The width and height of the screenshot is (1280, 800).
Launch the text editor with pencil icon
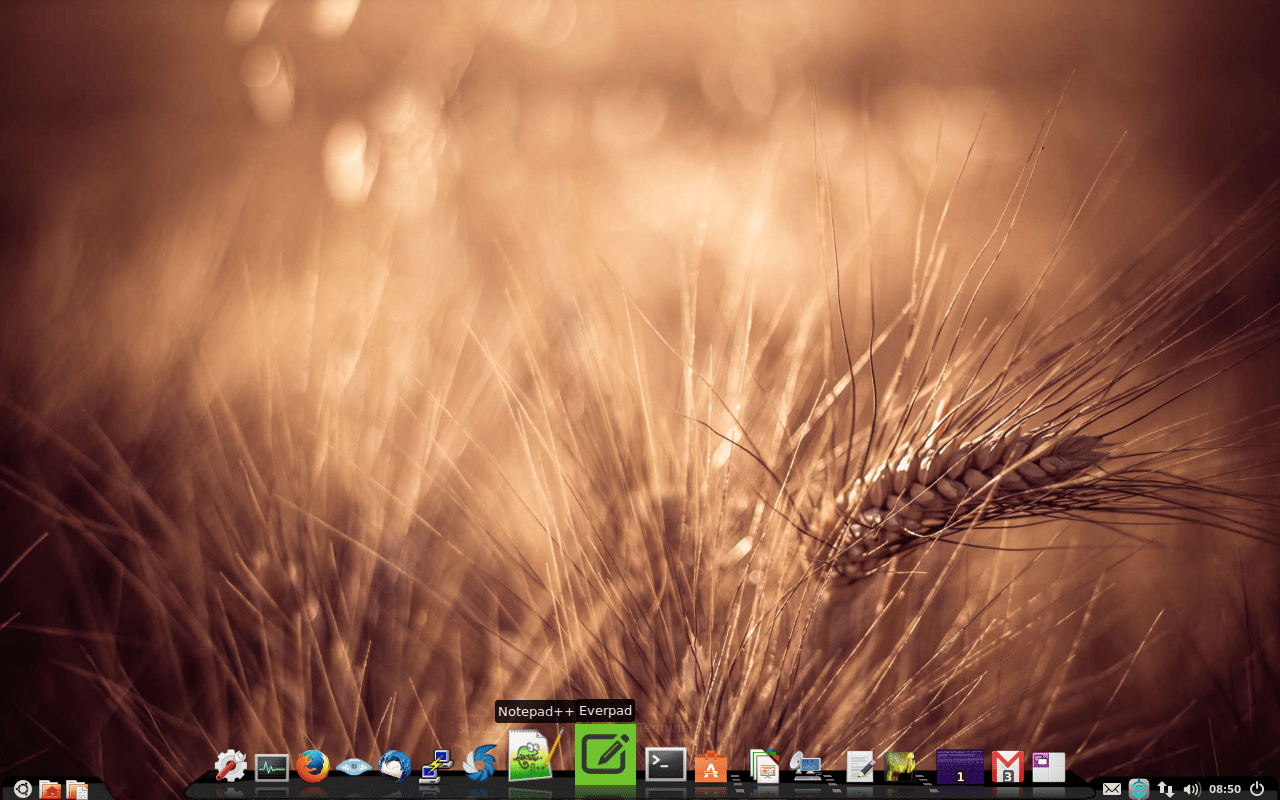pyautogui.click(x=860, y=766)
